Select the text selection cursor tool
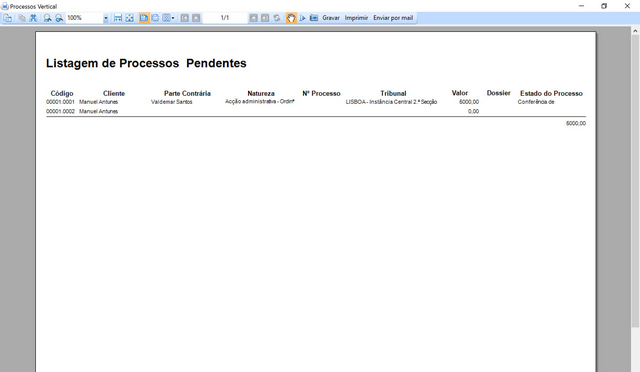The width and height of the screenshot is (640, 372). (x=302, y=18)
